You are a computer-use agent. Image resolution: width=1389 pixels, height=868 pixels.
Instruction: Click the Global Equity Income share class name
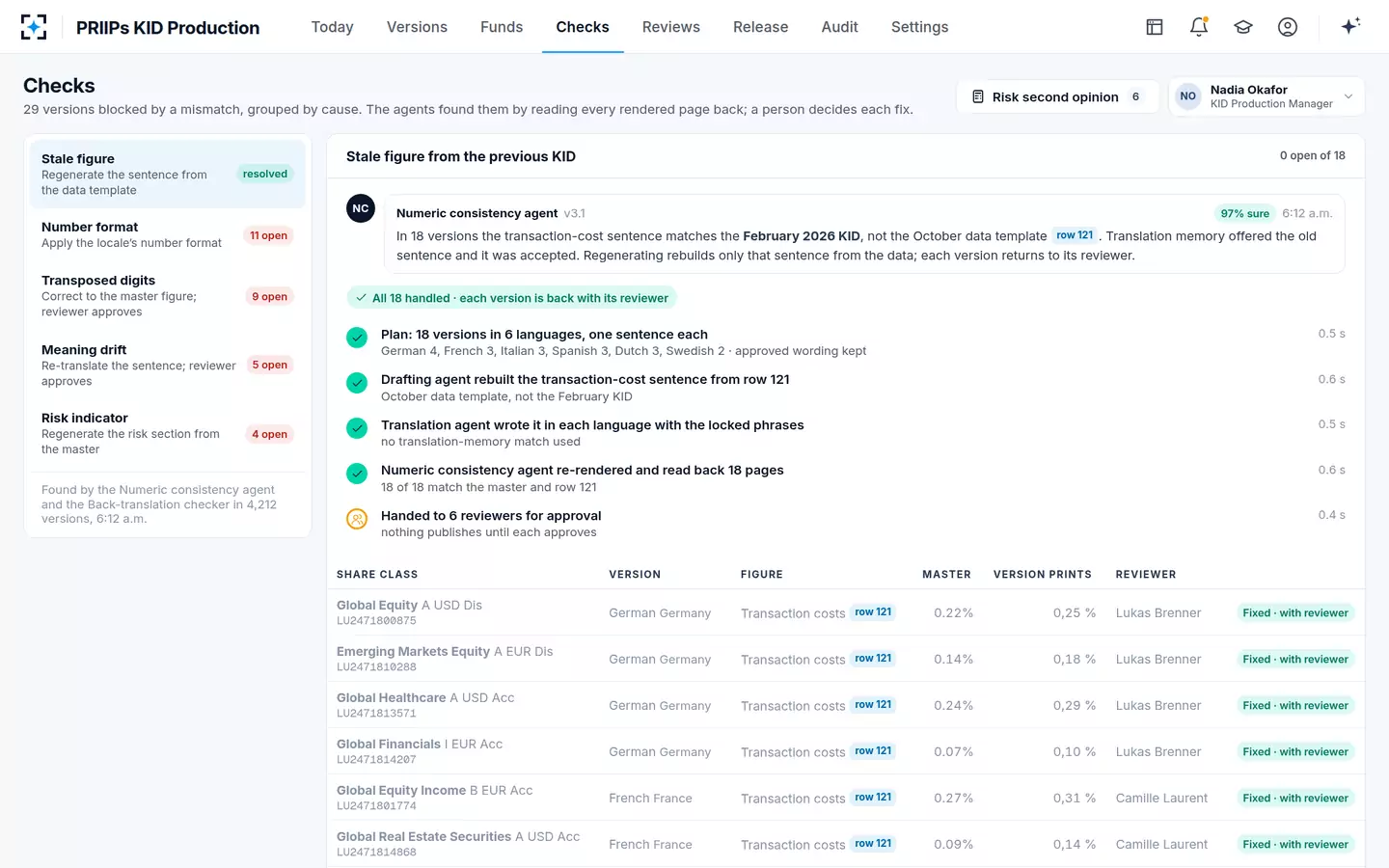401,790
